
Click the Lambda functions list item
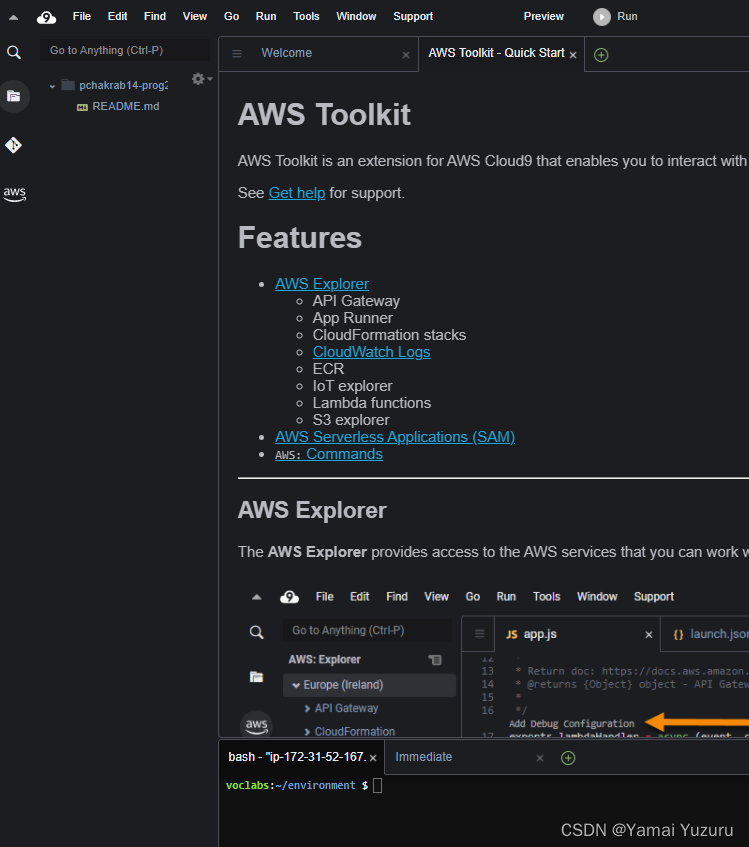pyautogui.click(x=372, y=403)
